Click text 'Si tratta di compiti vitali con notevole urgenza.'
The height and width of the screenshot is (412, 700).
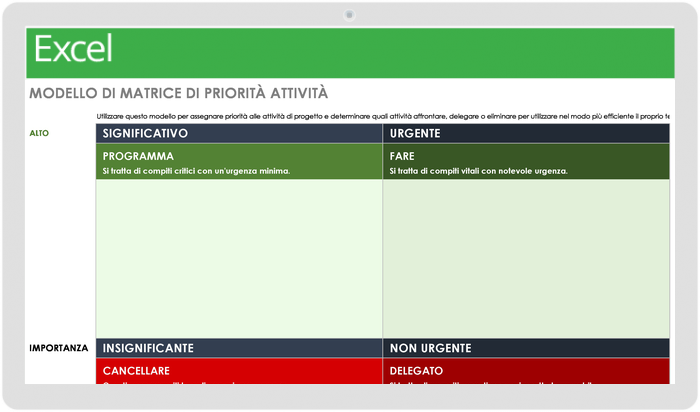coord(479,171)
